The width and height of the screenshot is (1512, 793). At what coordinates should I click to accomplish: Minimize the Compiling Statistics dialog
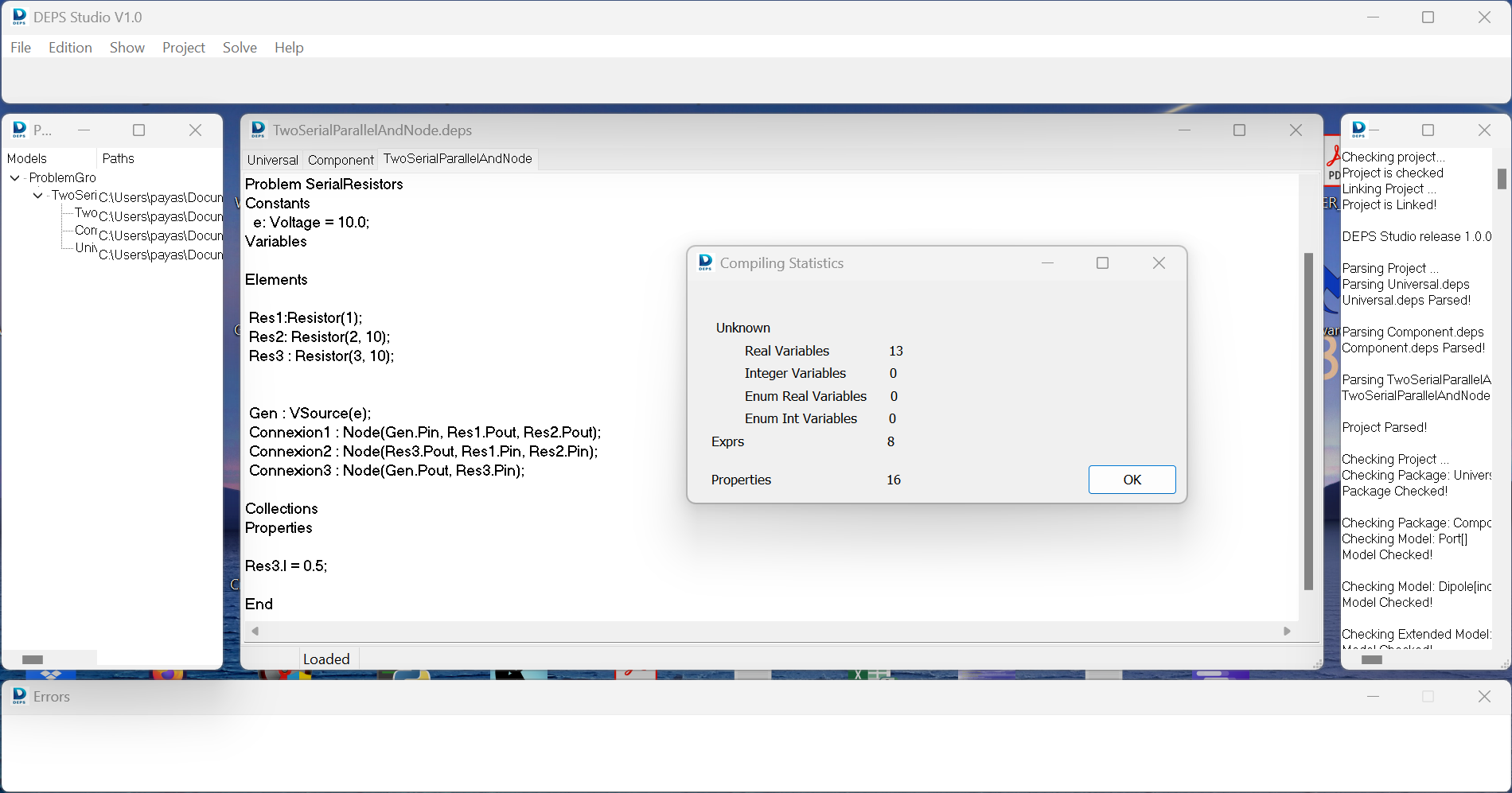1047,263
